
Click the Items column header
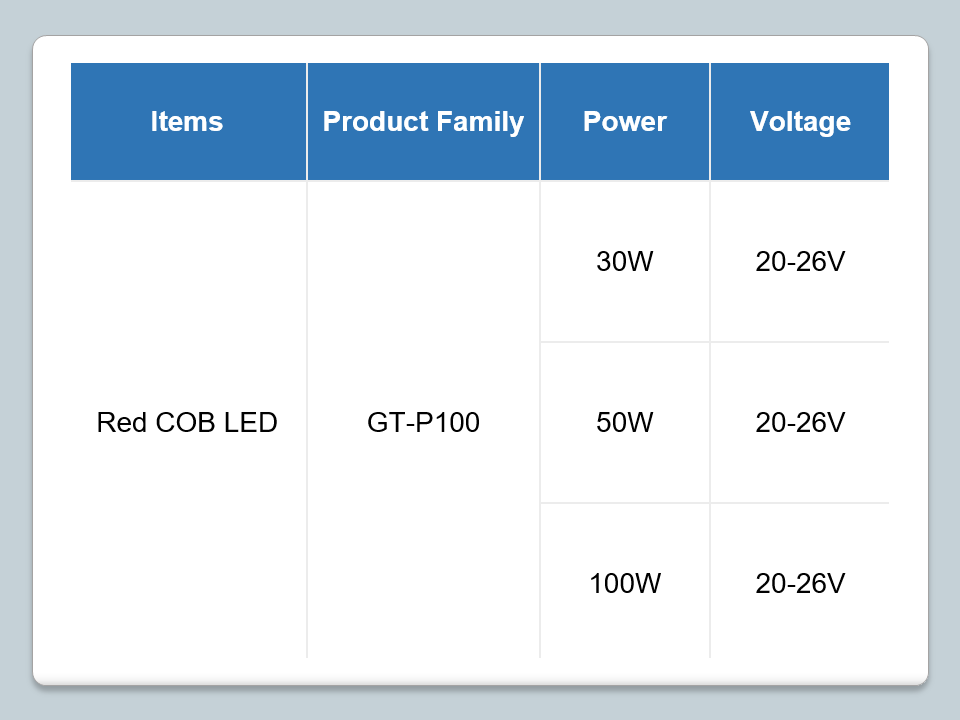click(187, 122)
